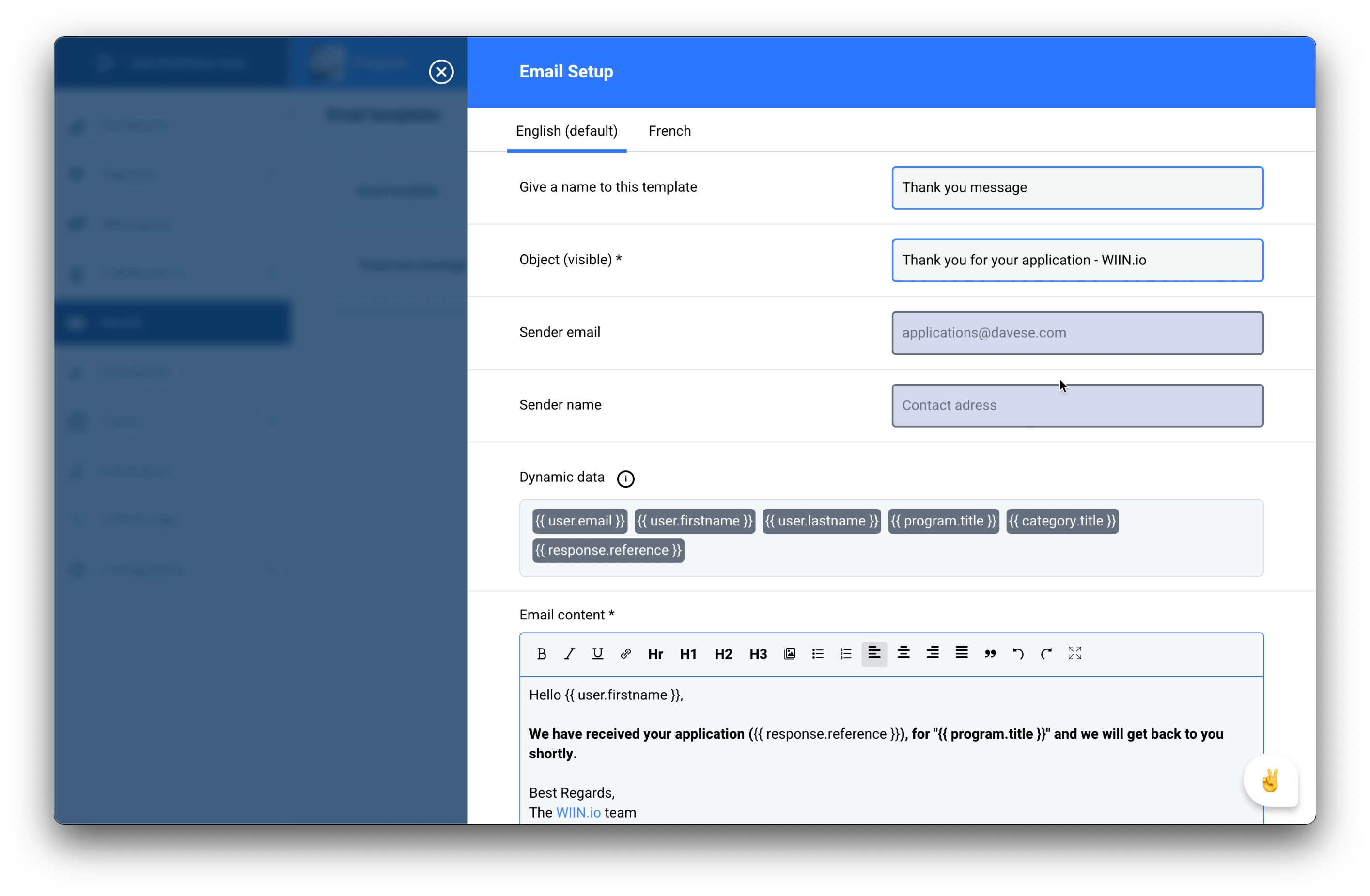Insert a blockquote
Screen dimensions: 1370x896
(x=990, y=654)
